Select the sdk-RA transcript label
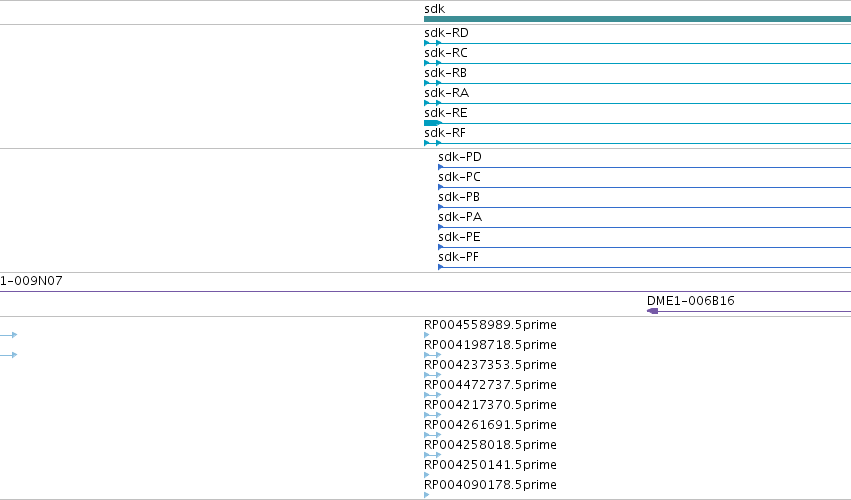 (446, 93)
